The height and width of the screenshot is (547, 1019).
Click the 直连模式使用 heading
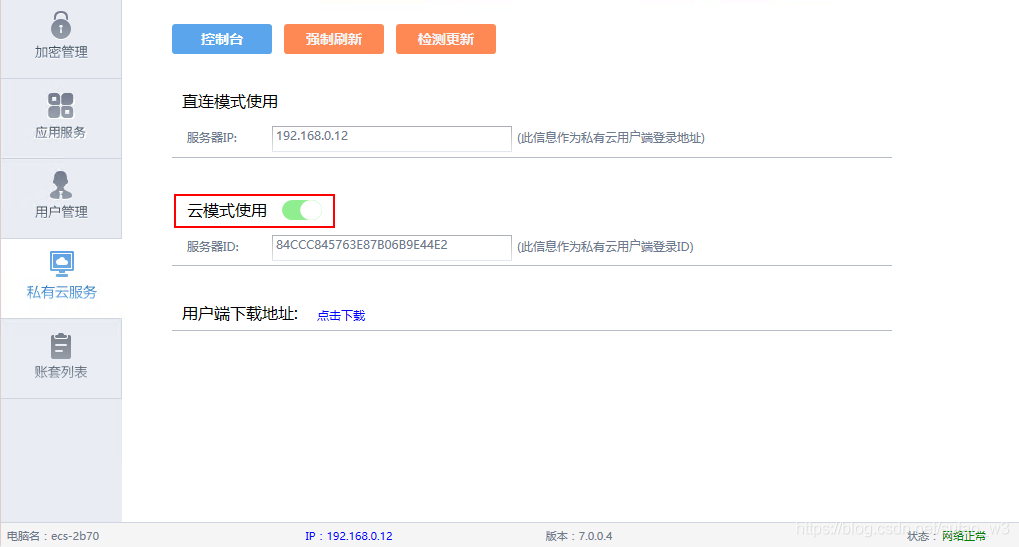[x=230, y=101]
